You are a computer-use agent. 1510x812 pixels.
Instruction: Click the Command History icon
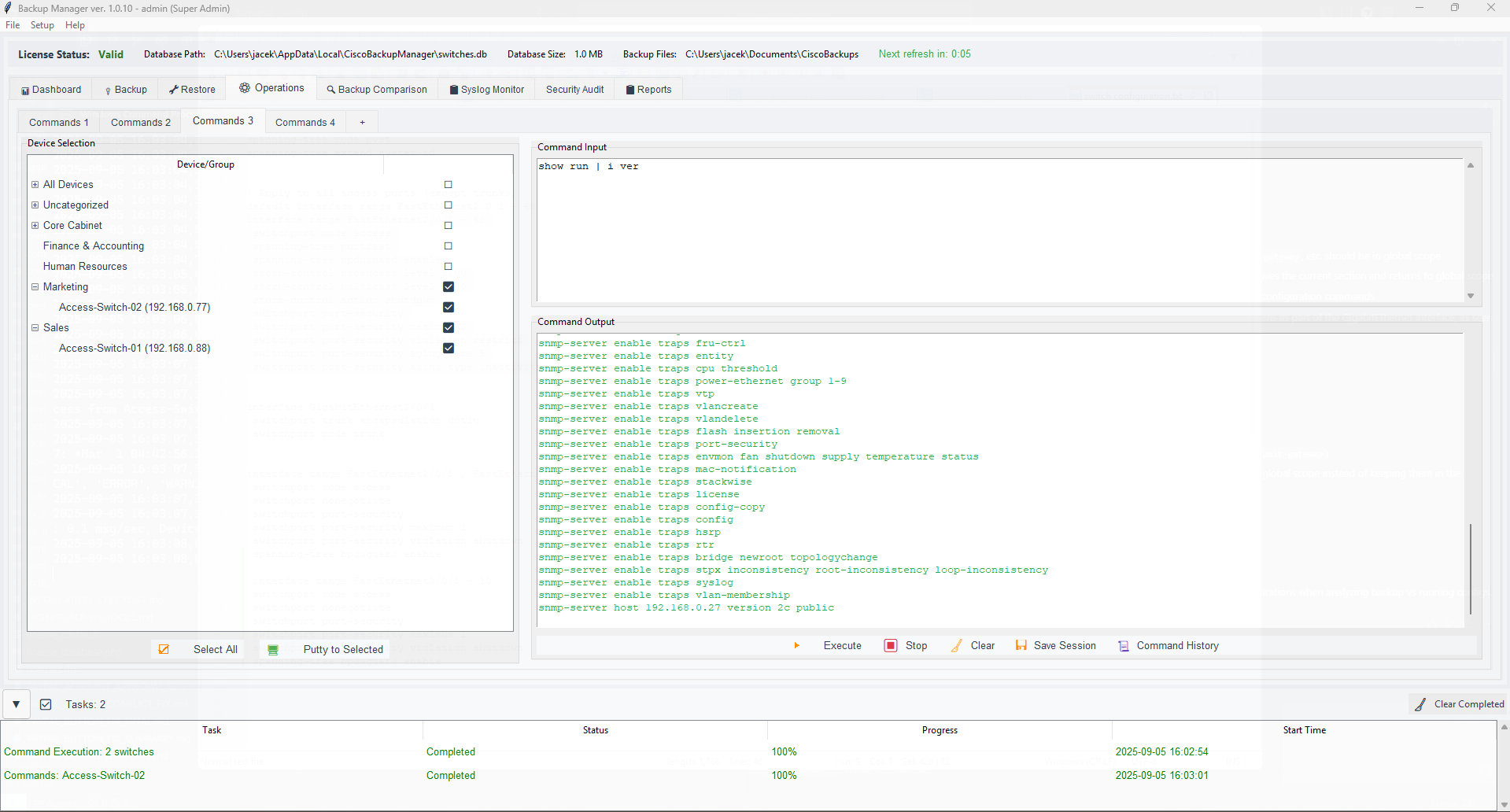[1124, 646]
